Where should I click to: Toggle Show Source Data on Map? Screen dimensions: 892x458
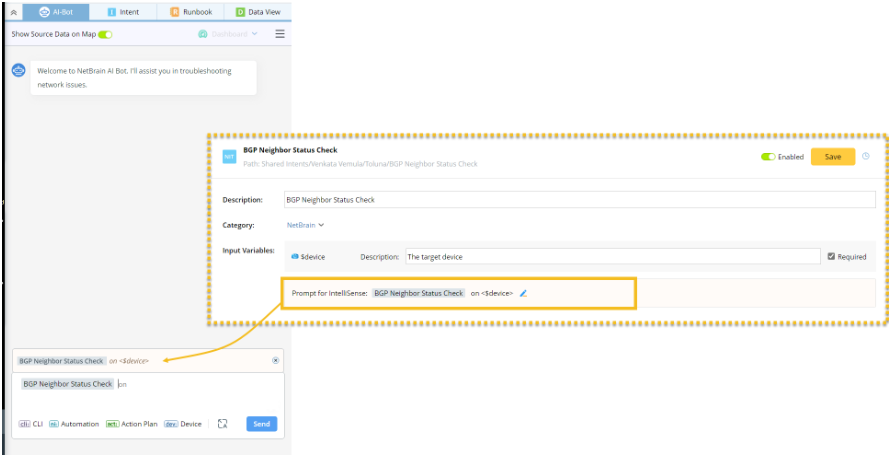pyautogui.click(x=105, y=34)
